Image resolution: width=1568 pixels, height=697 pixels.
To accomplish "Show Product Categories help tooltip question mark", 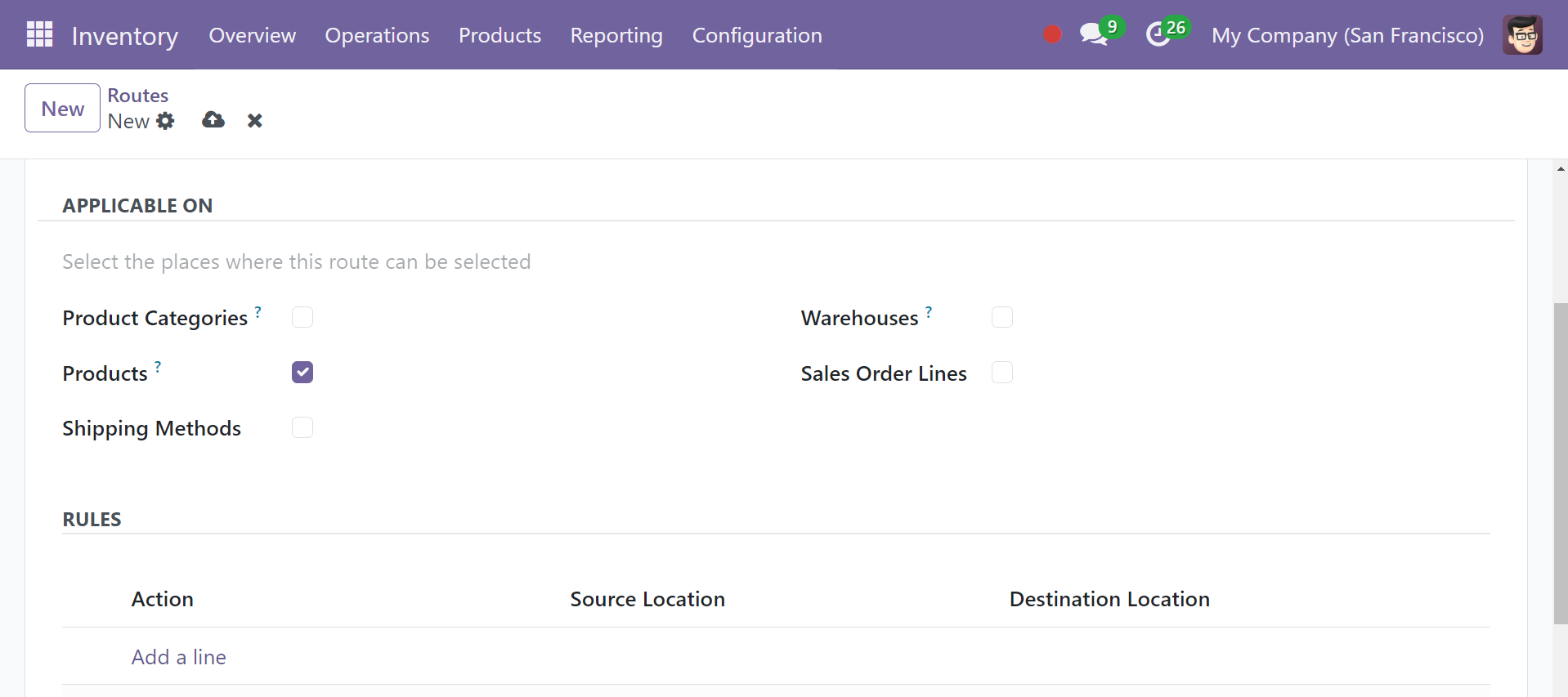I will [x=258, y=311].
